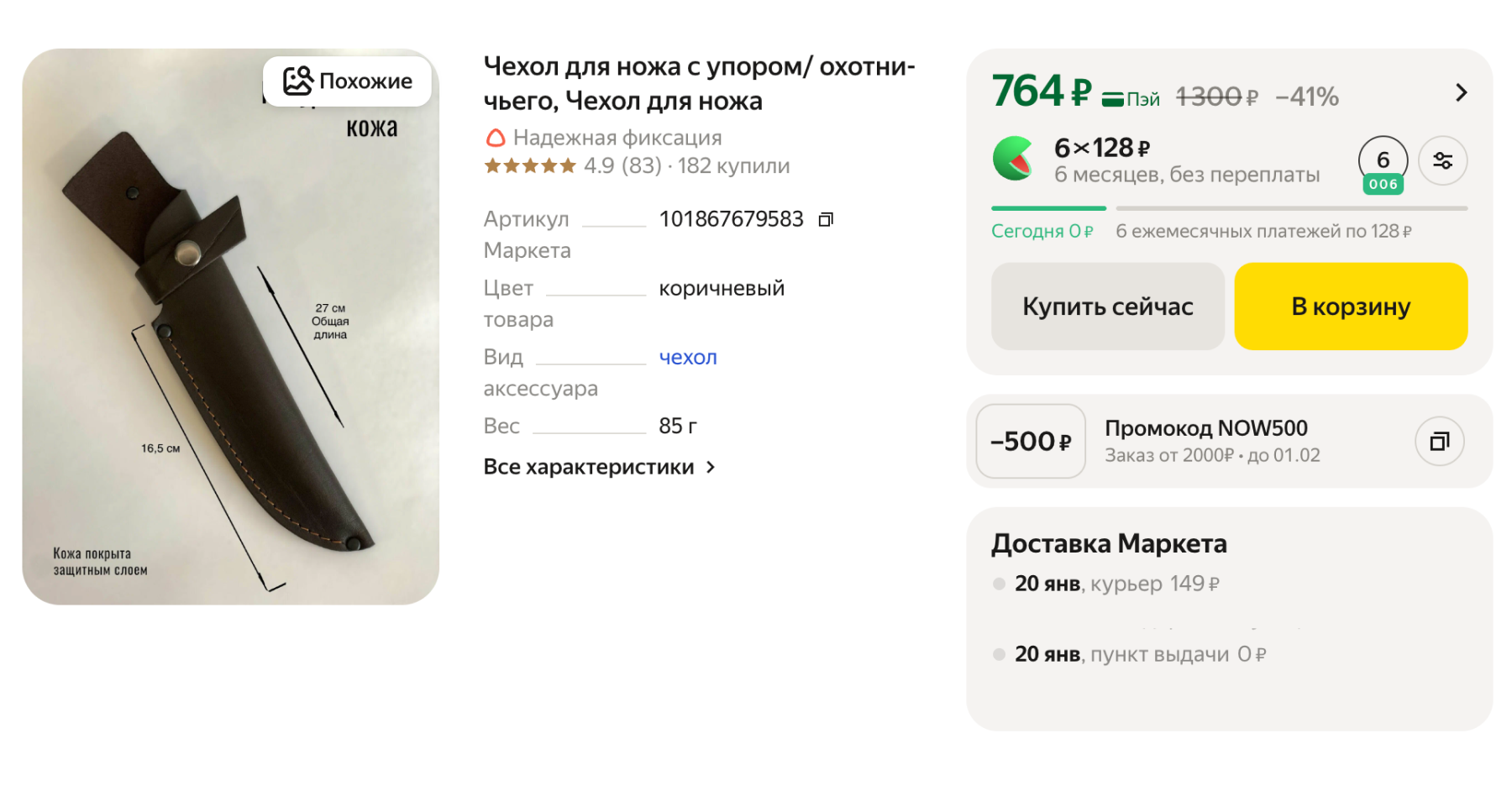Open the Доставка Маркета section
Image resolution: width=1512 pixels, height=791 pixels.
(x=1110, y=542)
